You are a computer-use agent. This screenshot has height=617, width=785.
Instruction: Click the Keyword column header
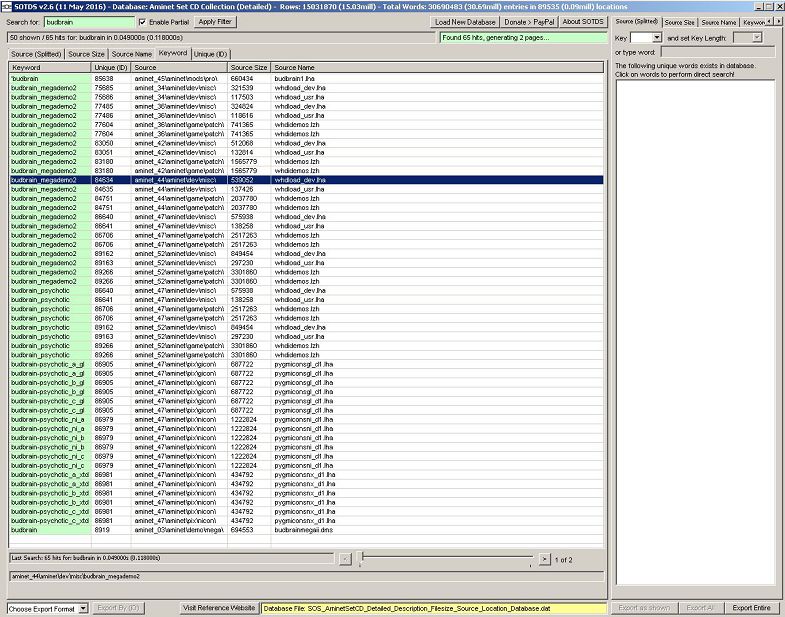tap(50, 67)
